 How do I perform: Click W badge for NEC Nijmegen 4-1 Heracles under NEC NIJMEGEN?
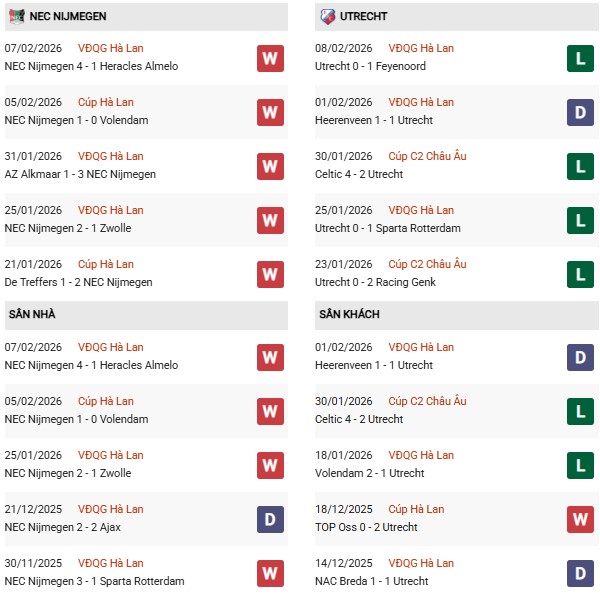tap(270, 58)
